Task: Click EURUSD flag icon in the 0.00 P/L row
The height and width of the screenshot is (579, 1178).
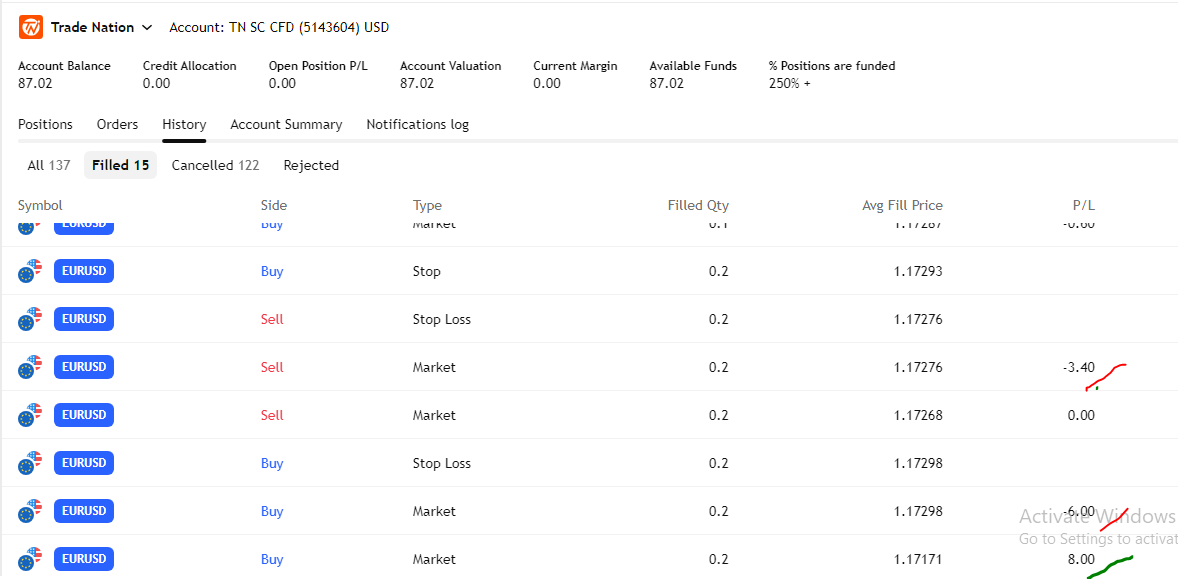Action: 30,415
